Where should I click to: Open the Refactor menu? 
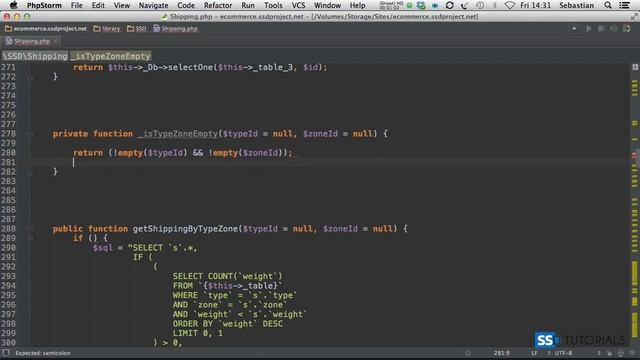[x=218, y=5]
